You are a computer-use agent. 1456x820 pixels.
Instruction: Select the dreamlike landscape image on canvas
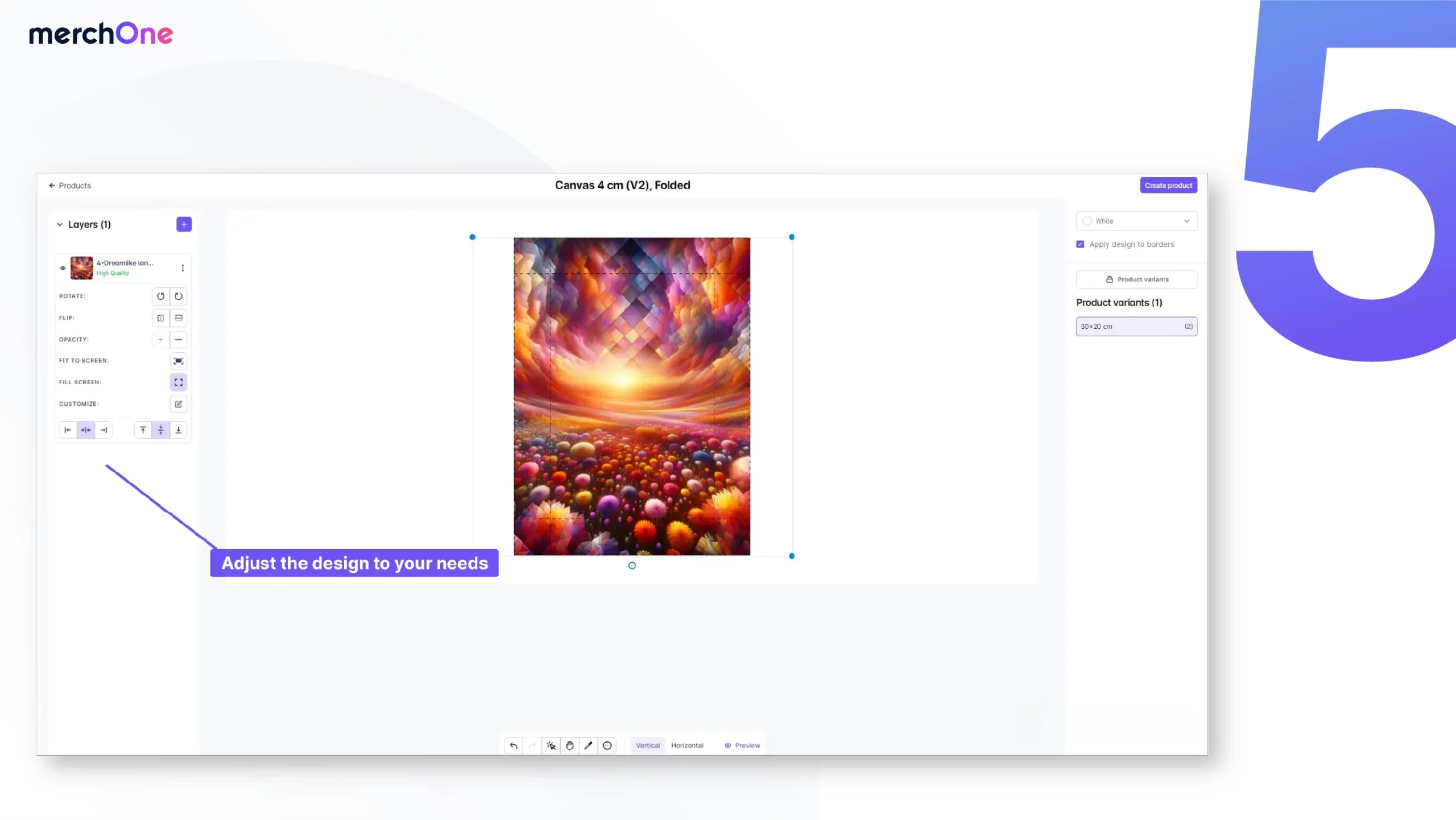pos(632,397)
